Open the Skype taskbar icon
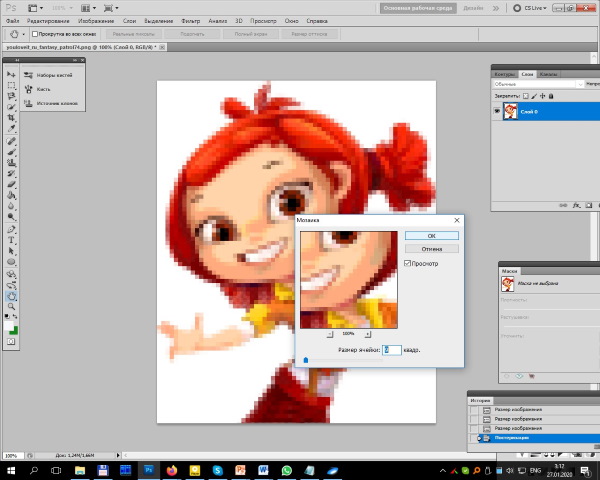600x480 pixels. tap(218, 470)
